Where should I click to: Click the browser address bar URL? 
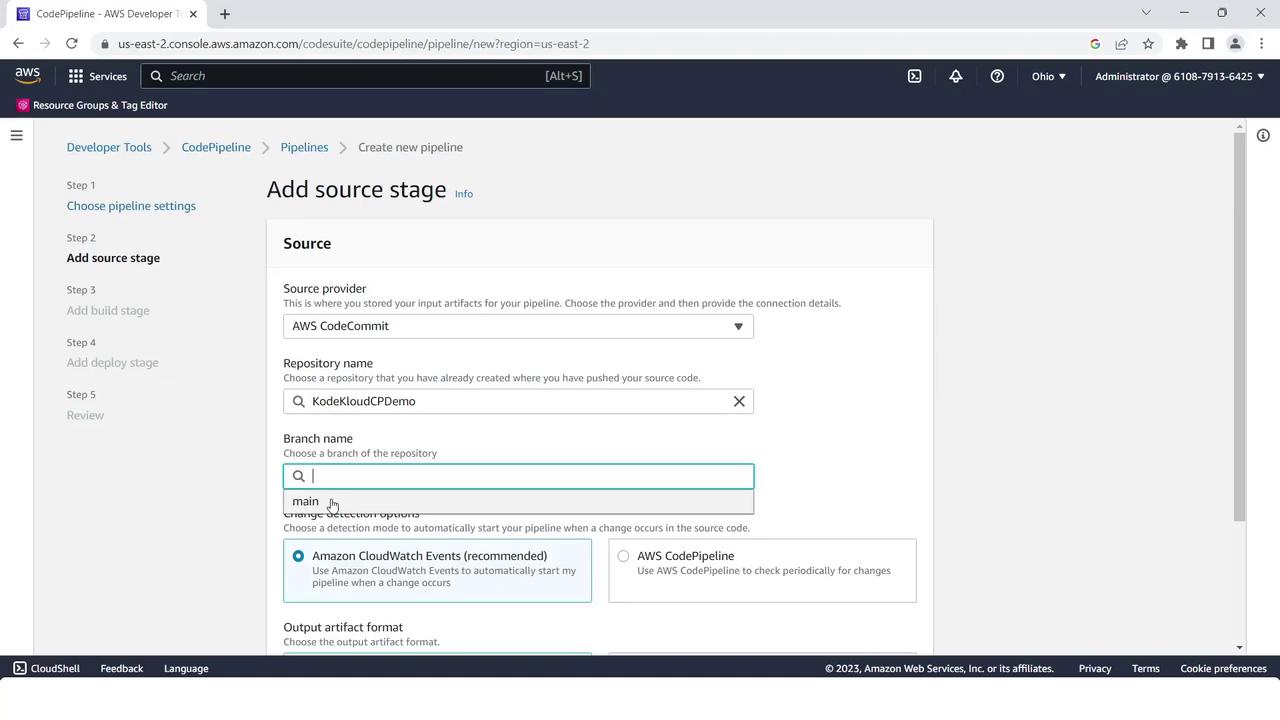pyautogui.click(x=353, y=44)
